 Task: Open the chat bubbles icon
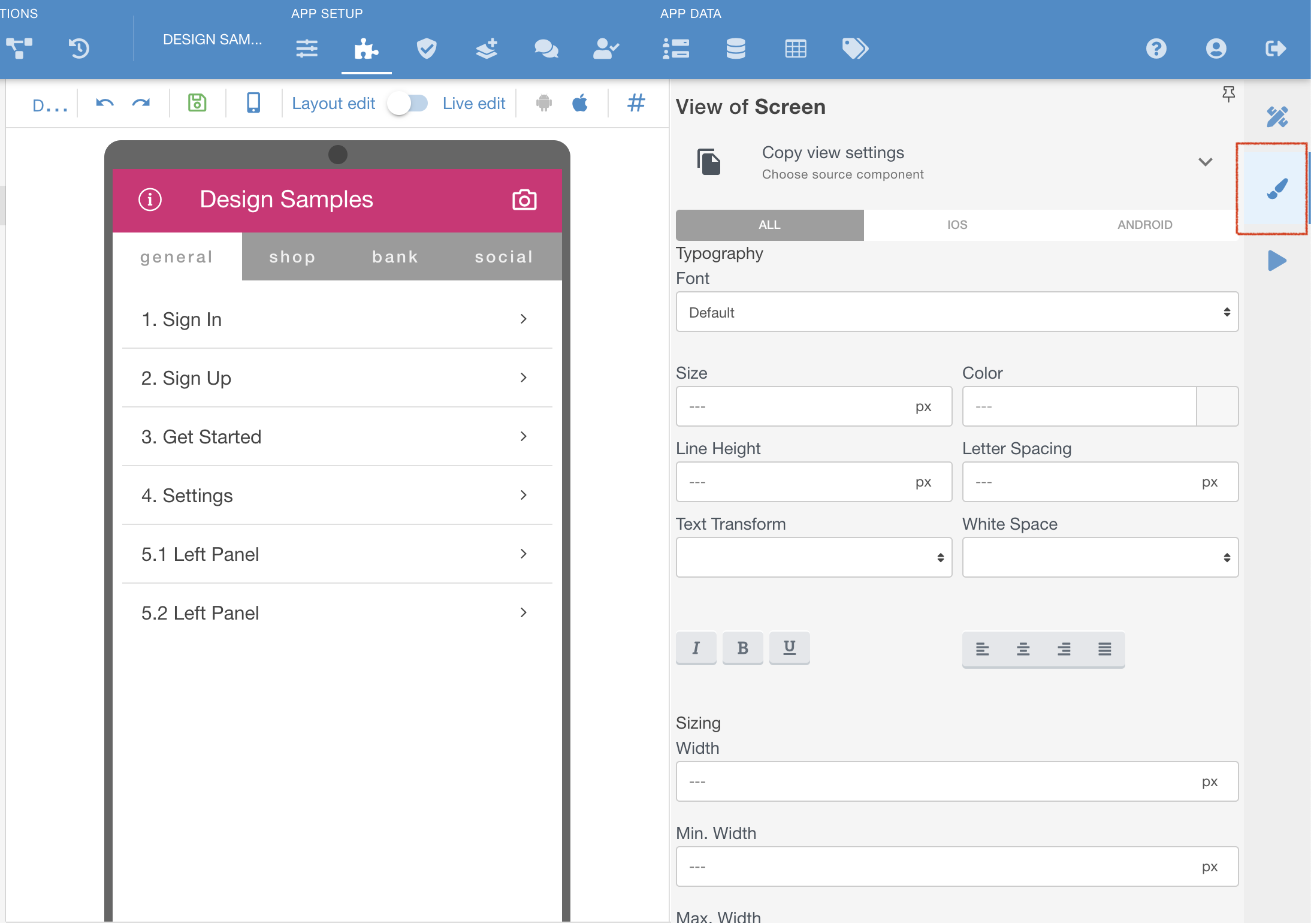pos(546,48)
